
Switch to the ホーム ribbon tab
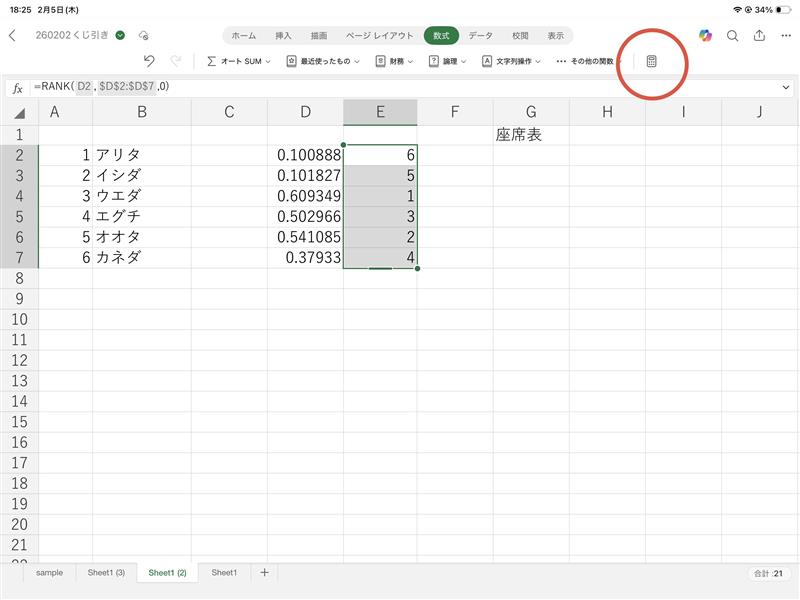(243, 35)
